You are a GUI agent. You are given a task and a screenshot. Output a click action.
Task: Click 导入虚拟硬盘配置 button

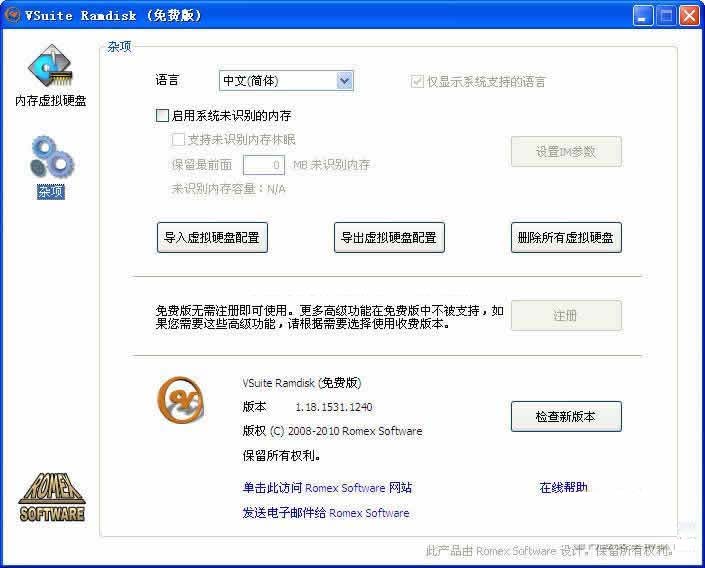coord(212,238)
